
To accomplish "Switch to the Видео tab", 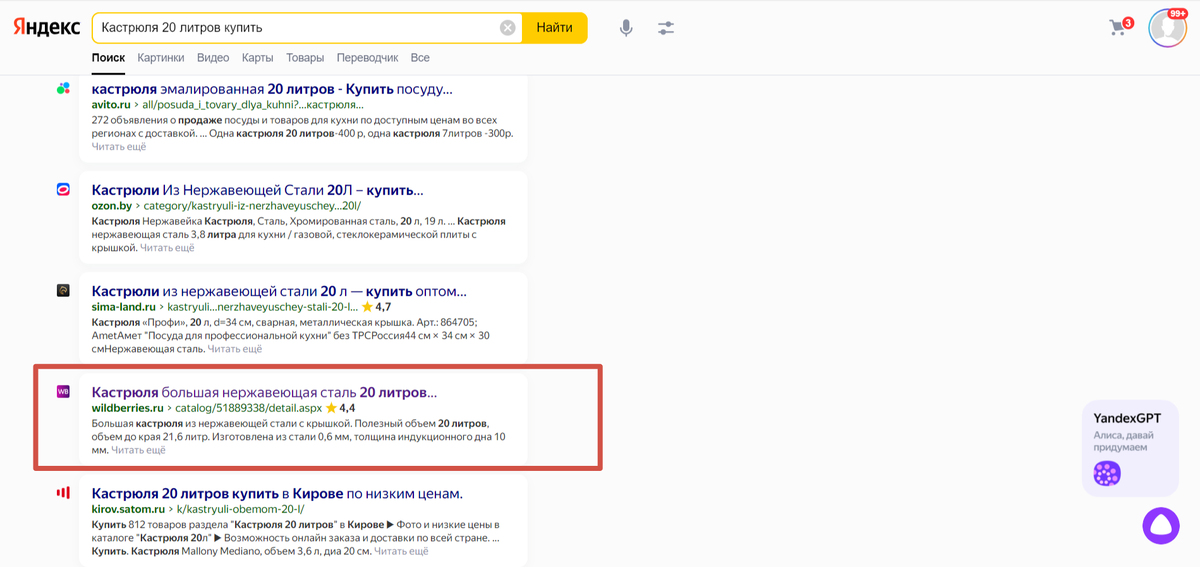I will pyautogui.click(x=213, y=58).
